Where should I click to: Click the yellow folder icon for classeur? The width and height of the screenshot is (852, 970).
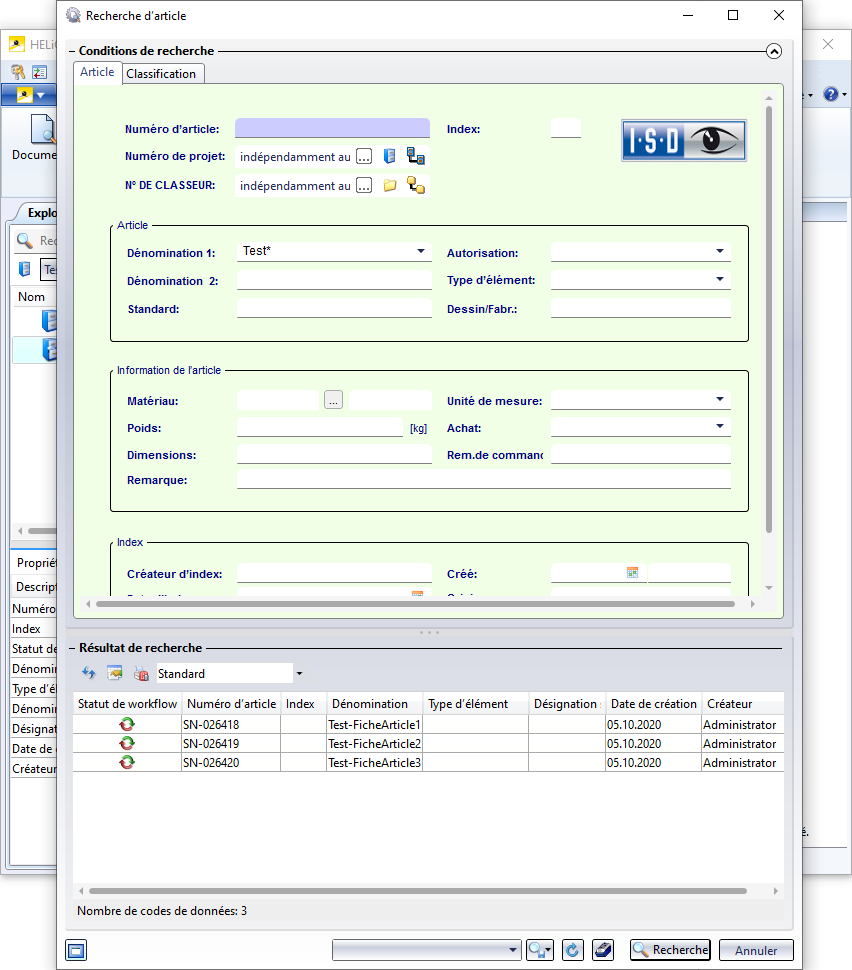click(389, 186)
